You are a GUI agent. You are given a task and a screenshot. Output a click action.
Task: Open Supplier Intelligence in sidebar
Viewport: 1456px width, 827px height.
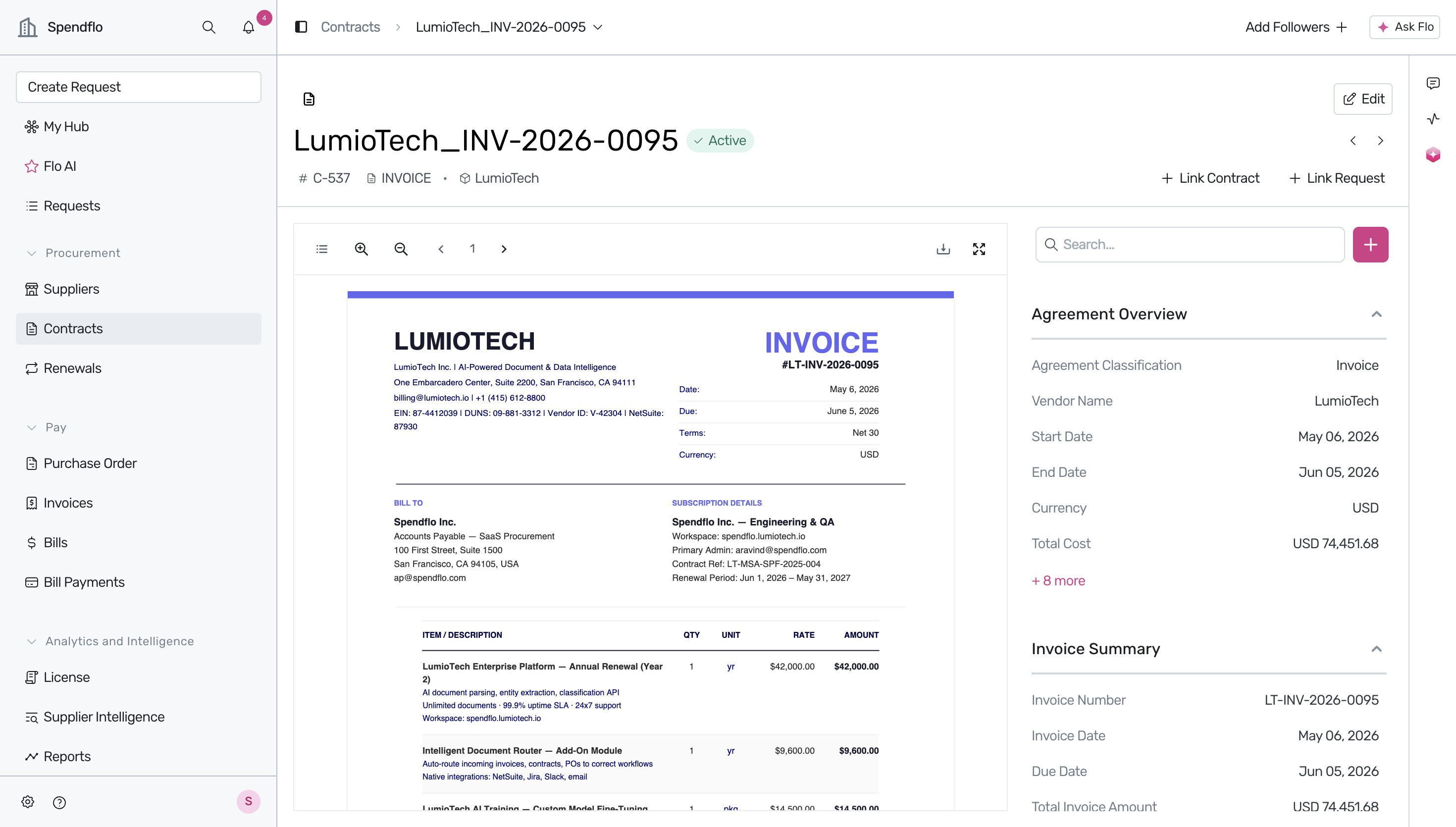(x=139, y=717)
